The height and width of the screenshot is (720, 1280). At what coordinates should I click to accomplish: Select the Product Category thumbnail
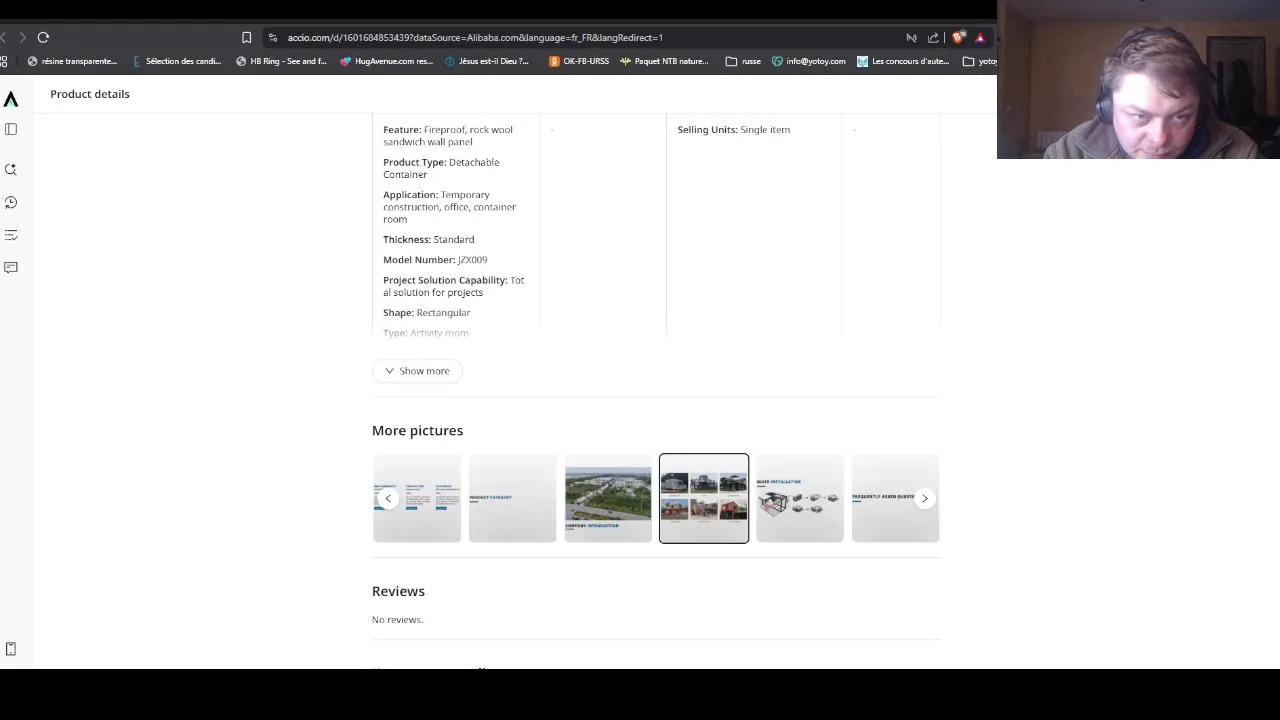pos(512,498)
